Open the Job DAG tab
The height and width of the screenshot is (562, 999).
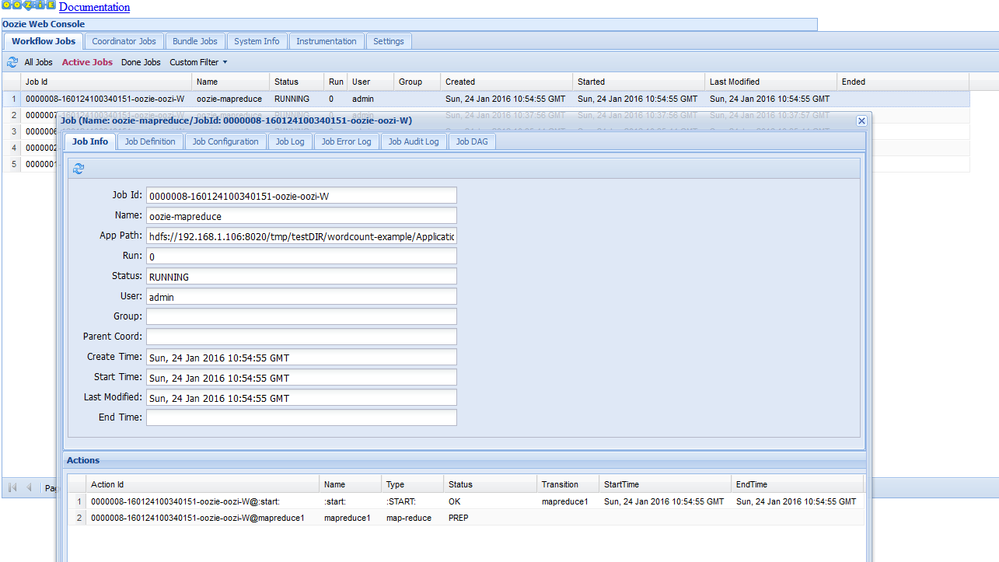point(471,141)
